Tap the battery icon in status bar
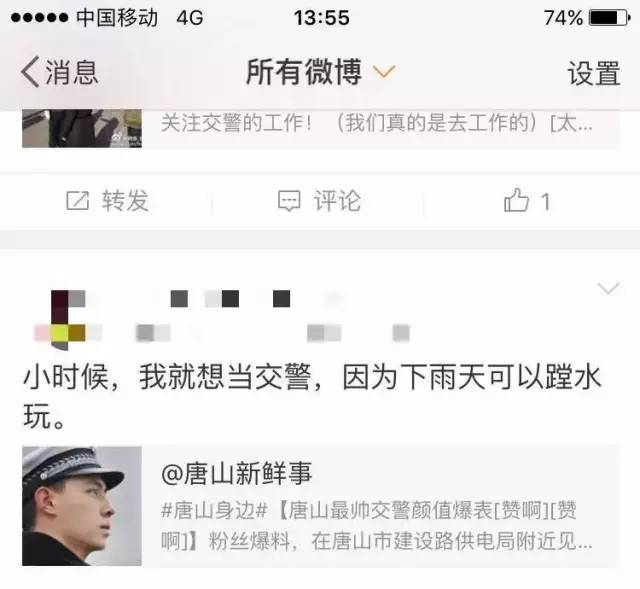 click(x=610, y=18)
